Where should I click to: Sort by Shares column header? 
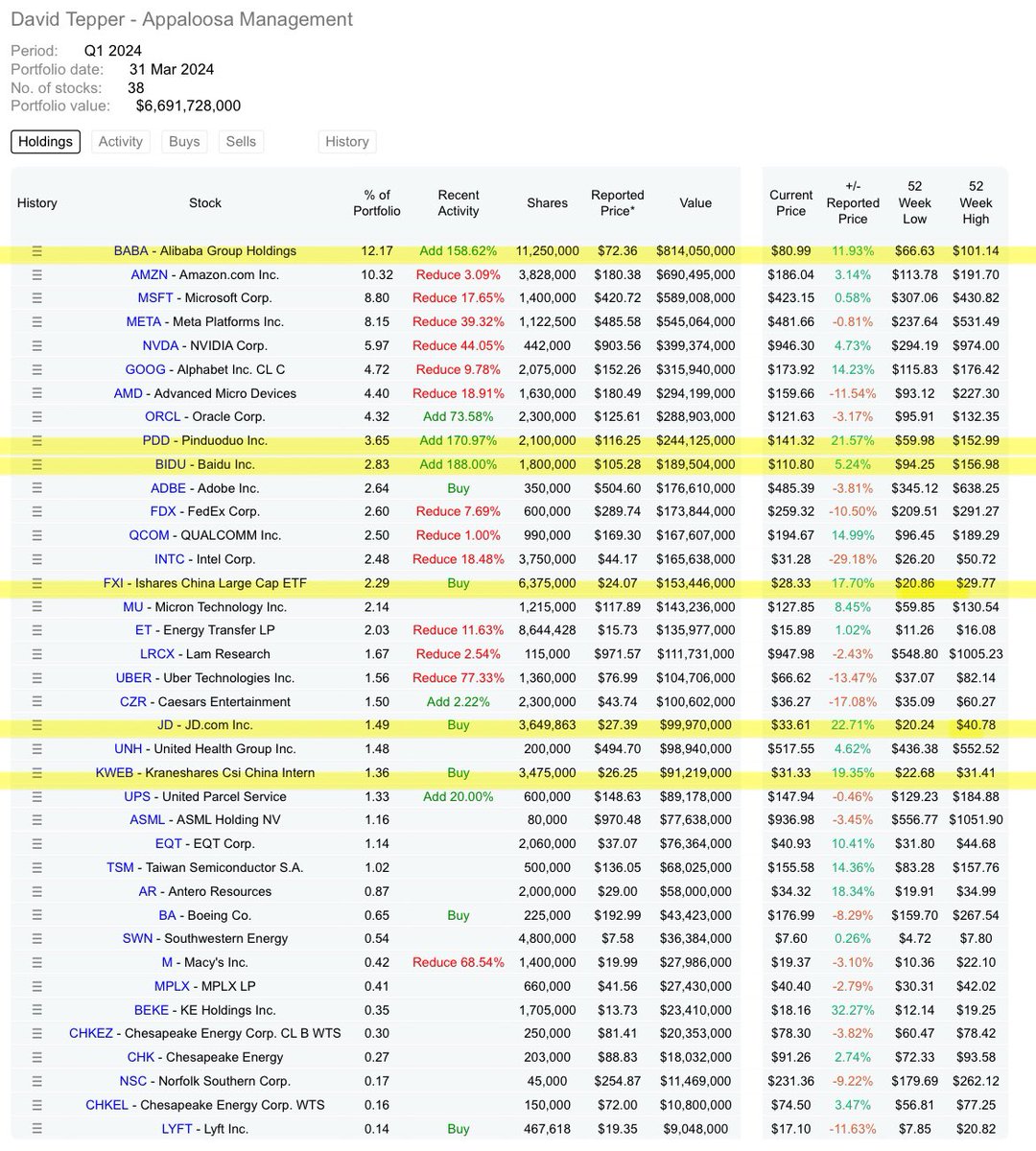coord(547,202)
